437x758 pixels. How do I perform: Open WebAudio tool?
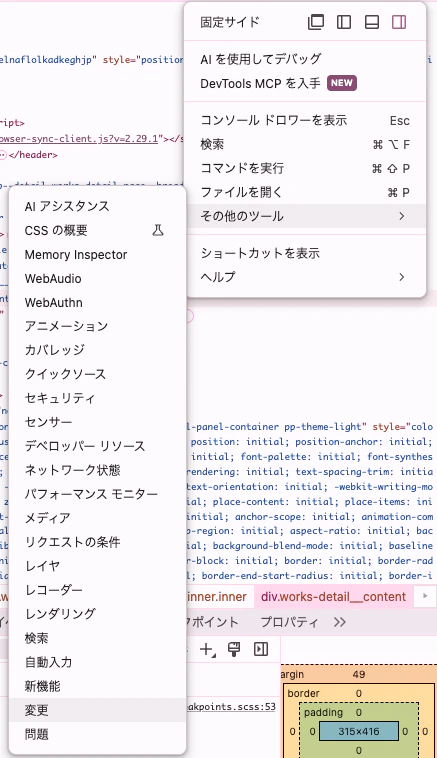pyautogui.click(x=97, y=278)
